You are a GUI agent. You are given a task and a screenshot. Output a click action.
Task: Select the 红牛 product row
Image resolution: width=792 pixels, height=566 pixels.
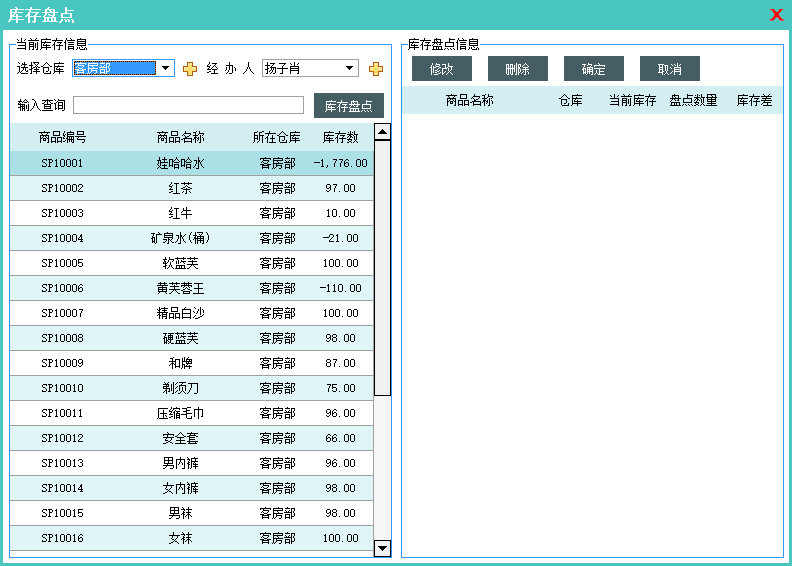point(180,213)
